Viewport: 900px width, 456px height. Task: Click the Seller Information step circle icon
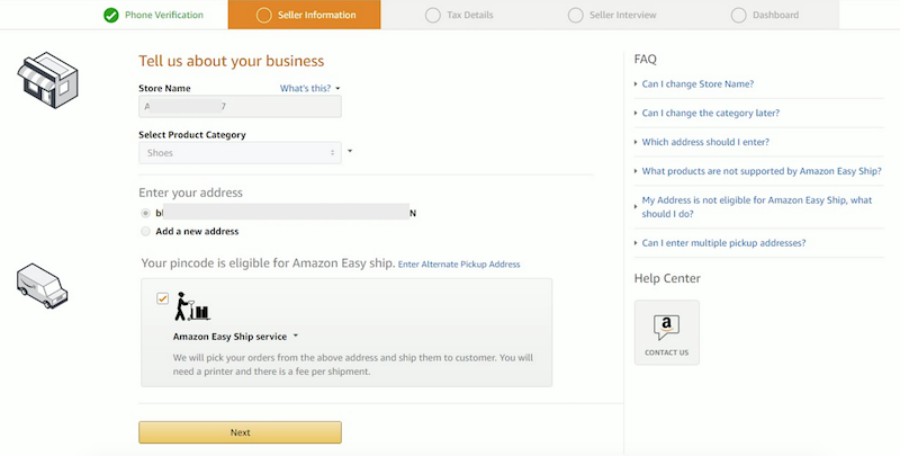point(263,15)
